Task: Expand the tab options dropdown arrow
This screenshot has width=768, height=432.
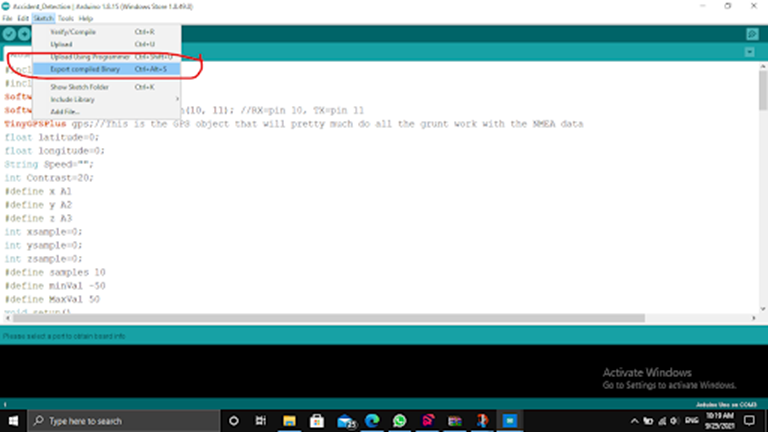Action: (752, 55)
